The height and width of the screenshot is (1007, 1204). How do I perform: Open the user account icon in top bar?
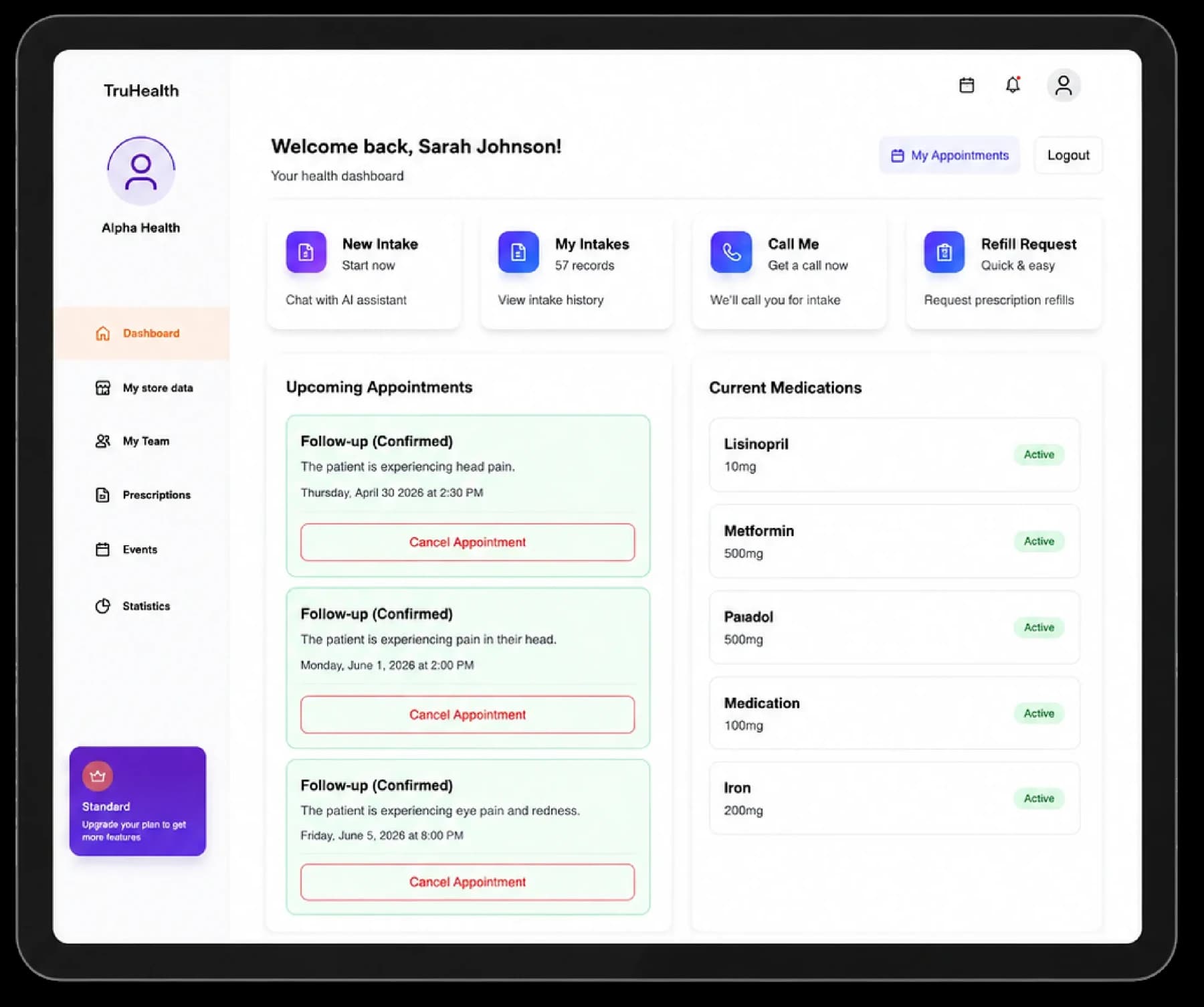tap(1064, 85)
